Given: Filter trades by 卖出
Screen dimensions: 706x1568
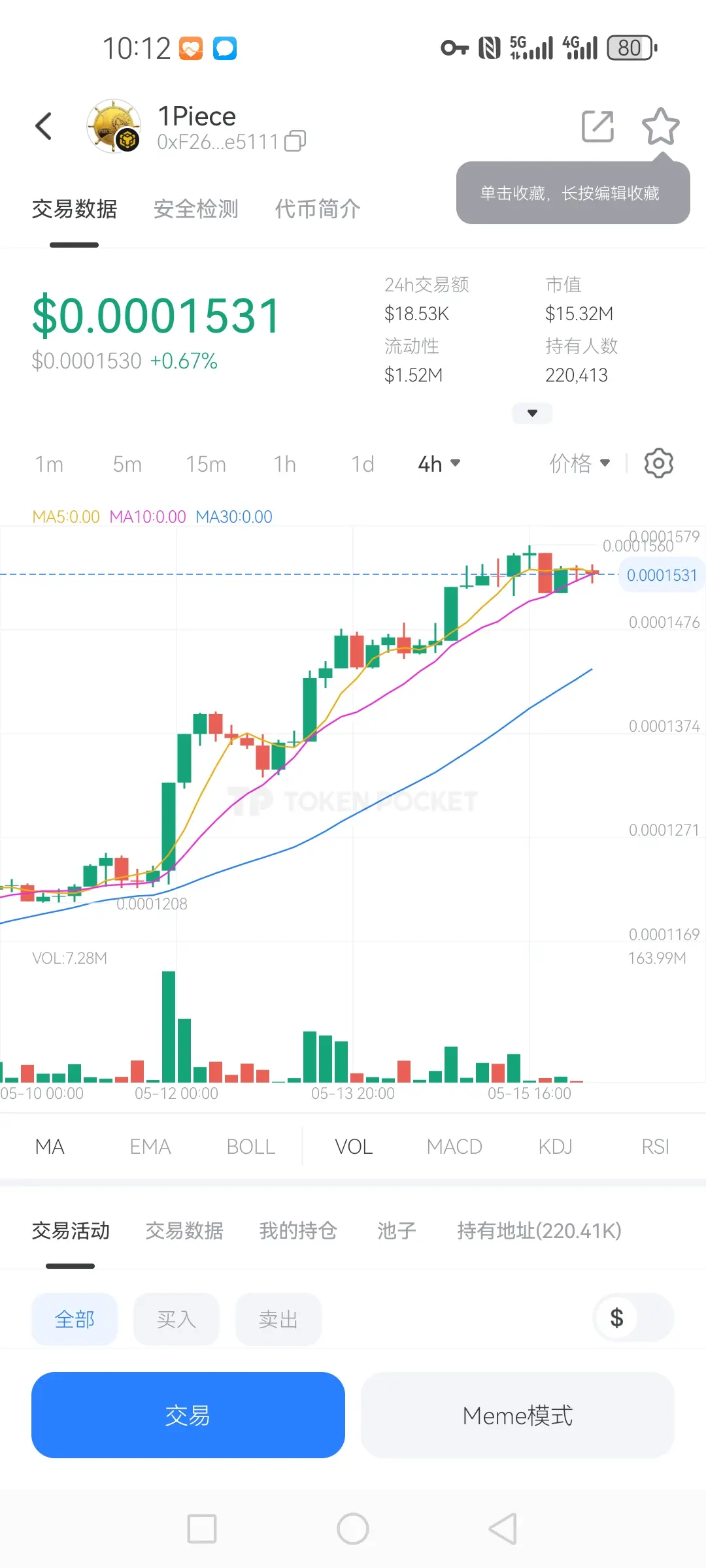Looking at the screenshot, I should [278, 1319].
